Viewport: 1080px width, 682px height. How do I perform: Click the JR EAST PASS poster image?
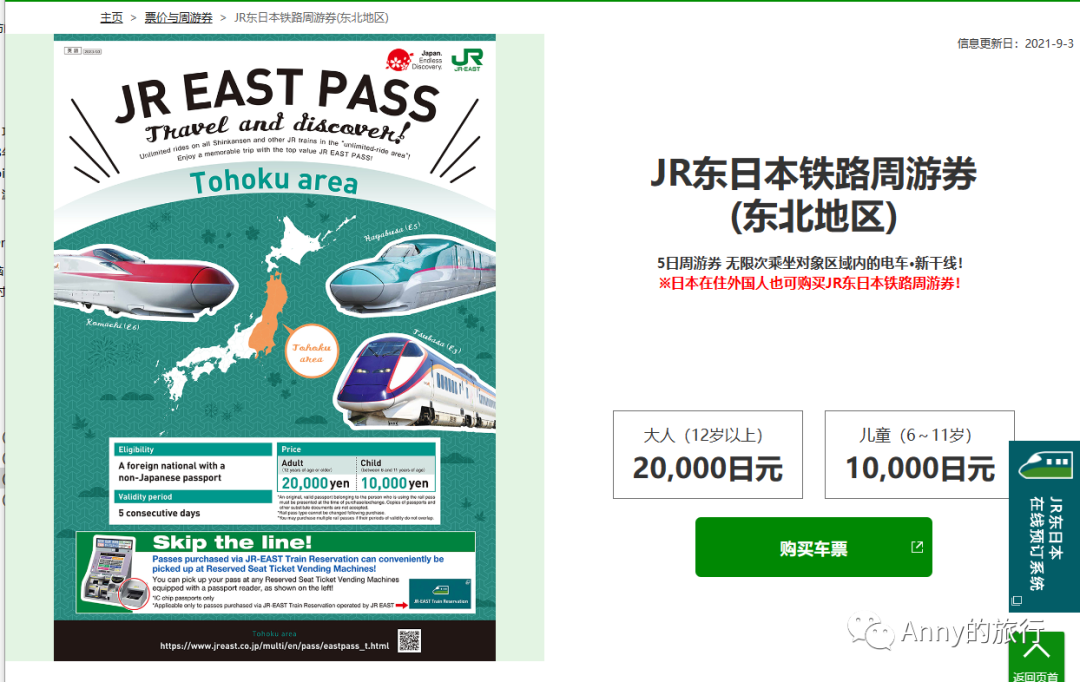275,348
